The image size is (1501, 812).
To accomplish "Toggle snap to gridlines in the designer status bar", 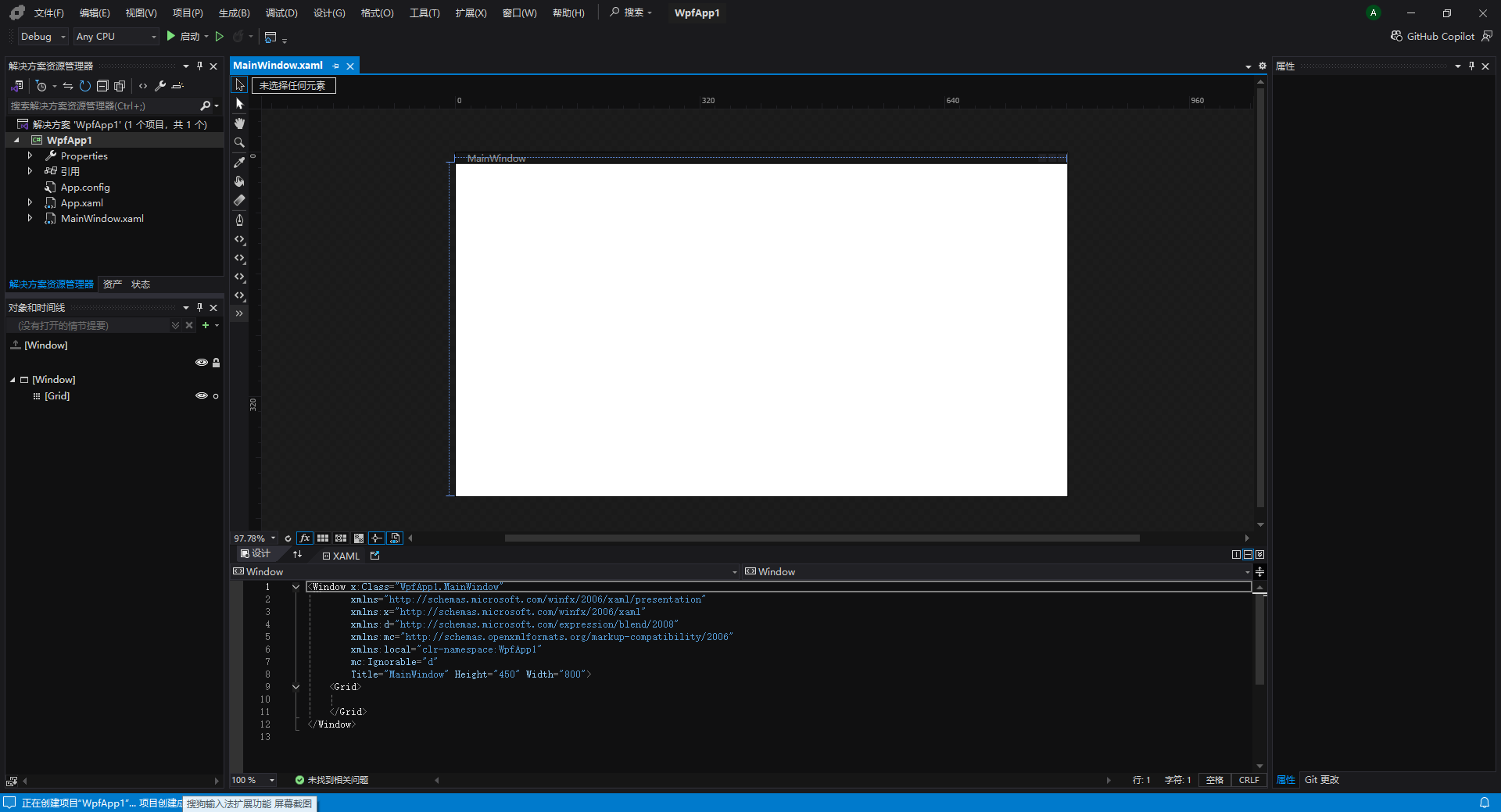I will (x=323, y=538).
